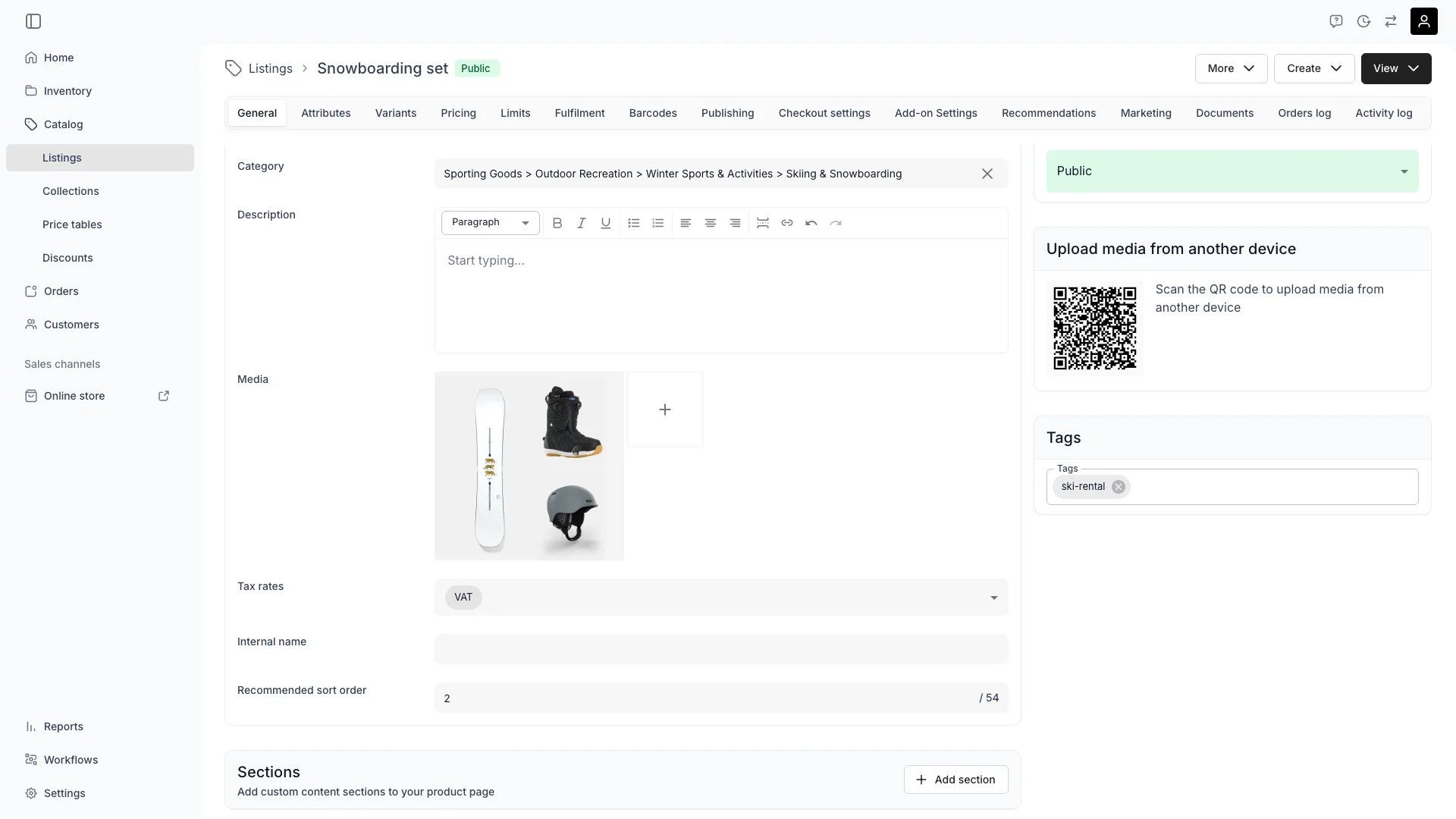This screenshot has width=1456, height=819.
Task: Focus the Internal name field
Action: [x=721, y=649]
